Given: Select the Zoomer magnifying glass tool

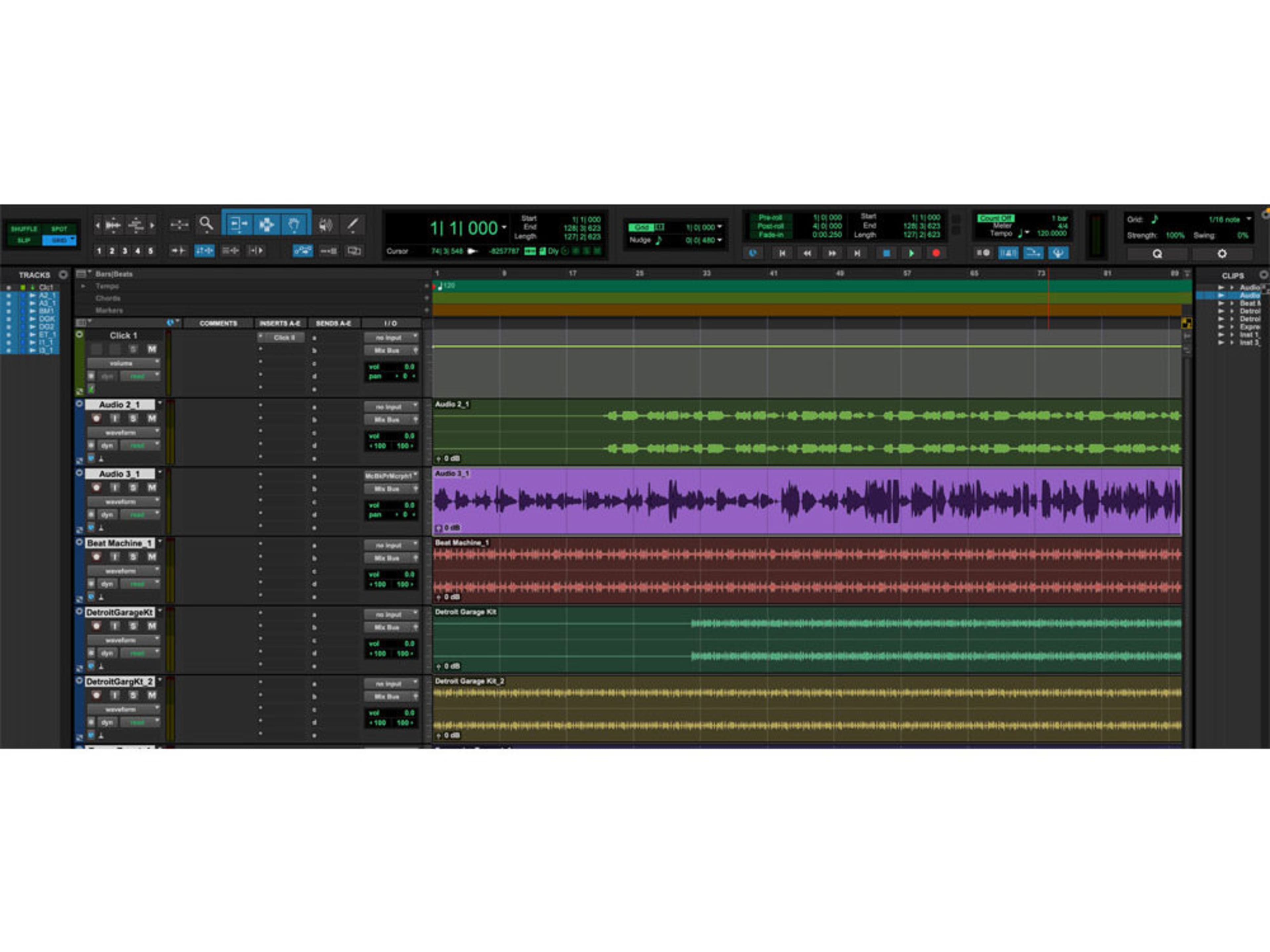Looking at the screenshot, I should (x=205, y=224).
